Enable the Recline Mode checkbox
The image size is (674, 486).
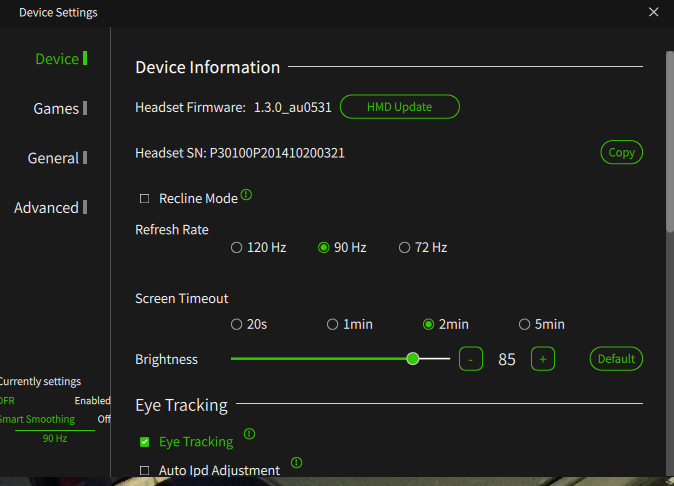point(144,199)
